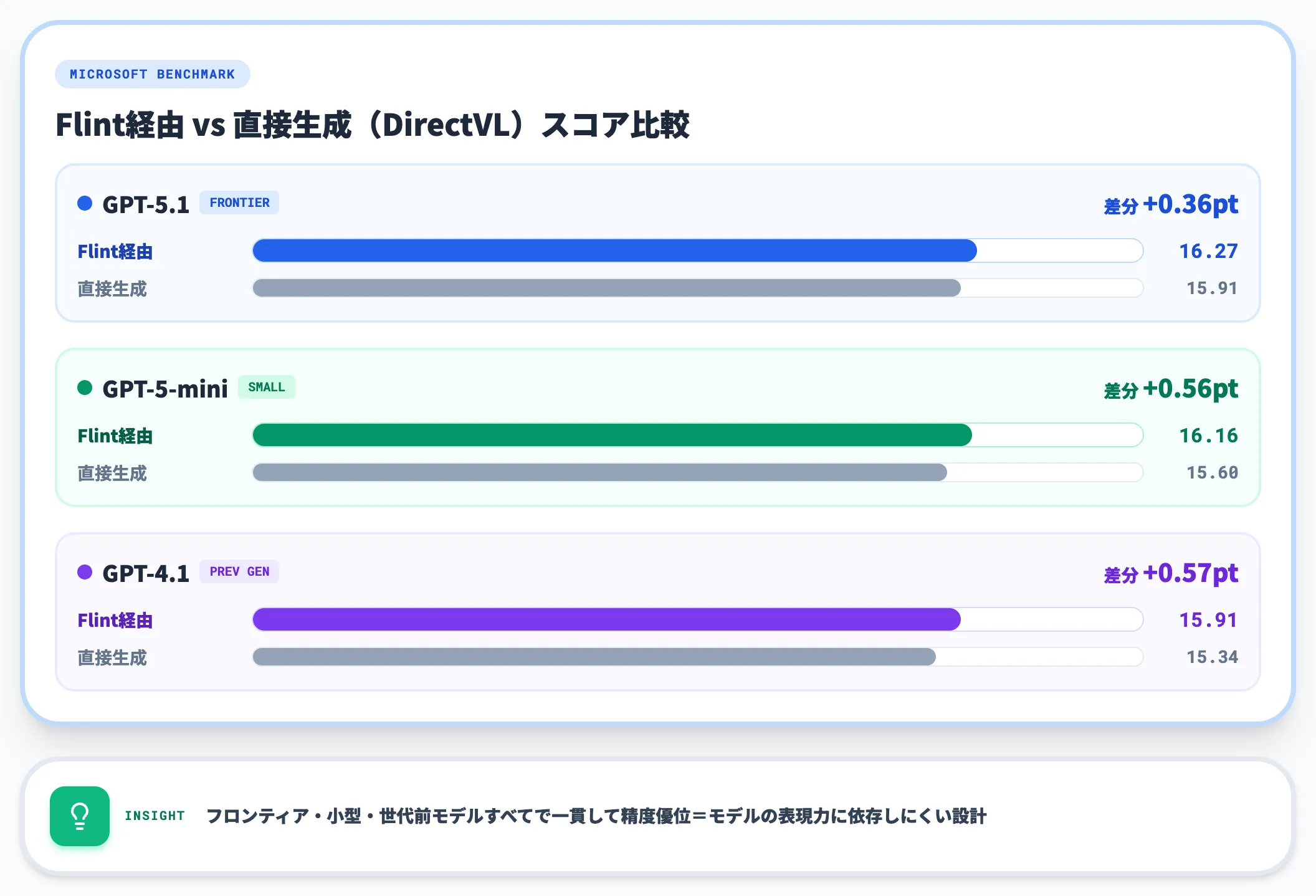Click the score 15.91 in GPT-5.1 card
The height and width of the screenshot is (896, 1316).
tap(1212, 288)
